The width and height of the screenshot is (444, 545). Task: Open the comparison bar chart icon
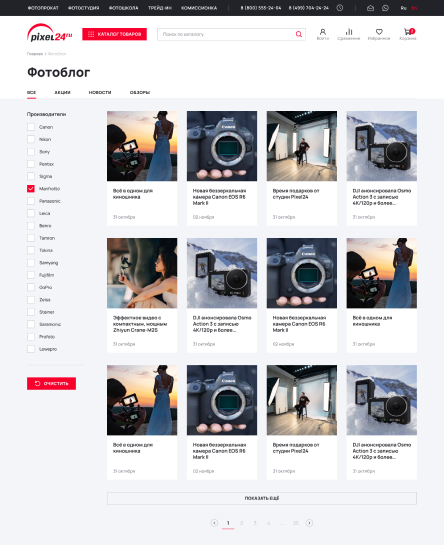(x=349, y=32)
